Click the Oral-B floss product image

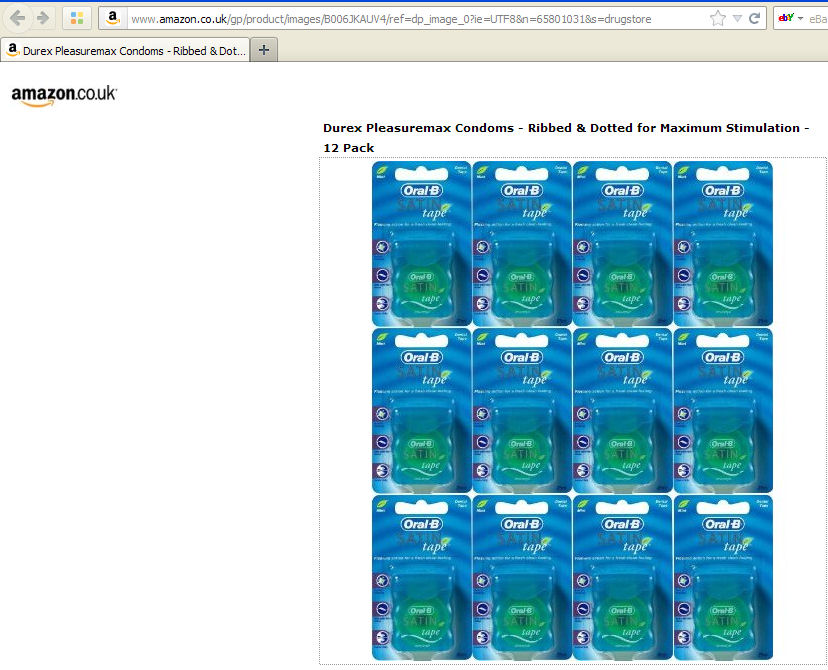click(x=572, y=410)
